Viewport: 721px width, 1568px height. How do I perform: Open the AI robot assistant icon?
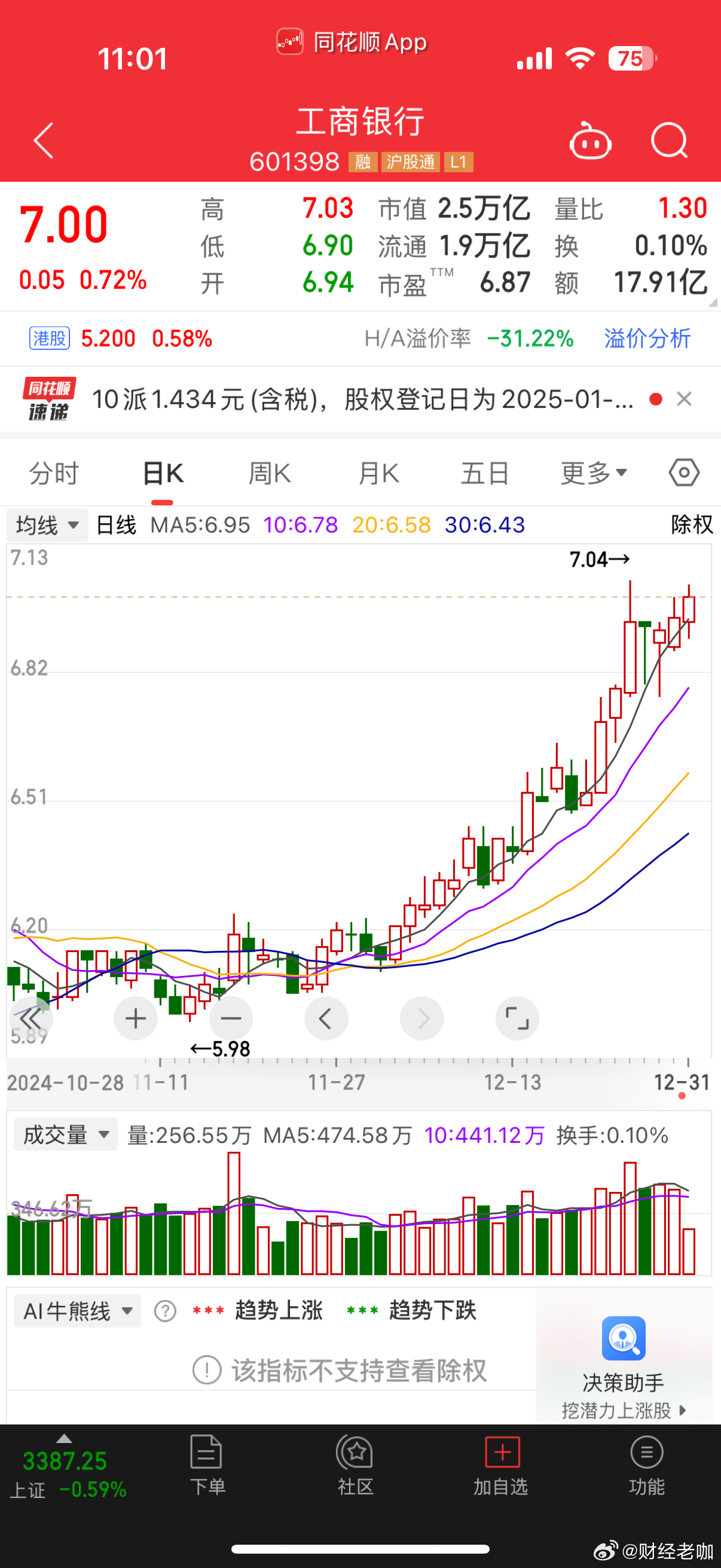point(589,141)
